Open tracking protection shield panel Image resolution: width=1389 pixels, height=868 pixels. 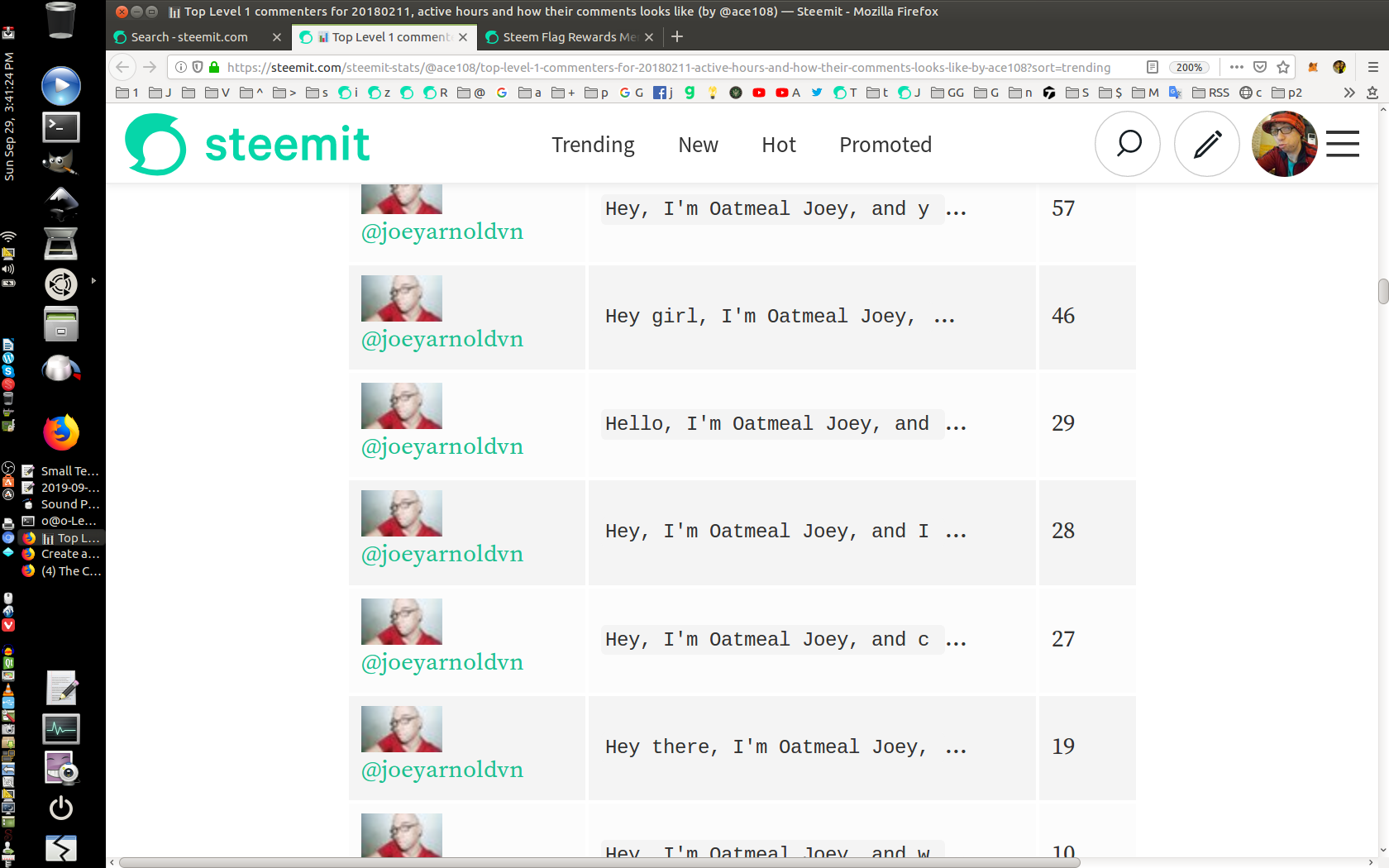tap(198, 67)
